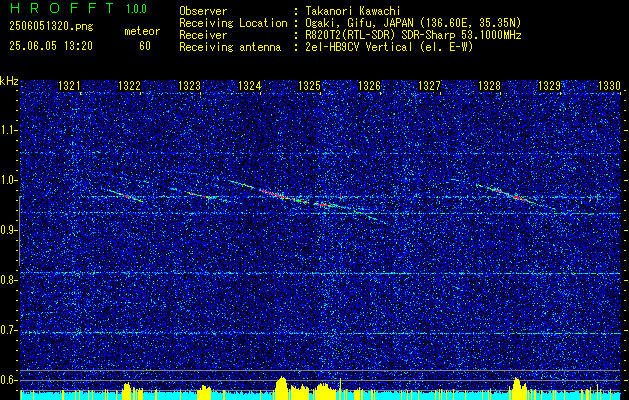Click time marker 1327
This screenshot has height=400, width=629.
430,86
